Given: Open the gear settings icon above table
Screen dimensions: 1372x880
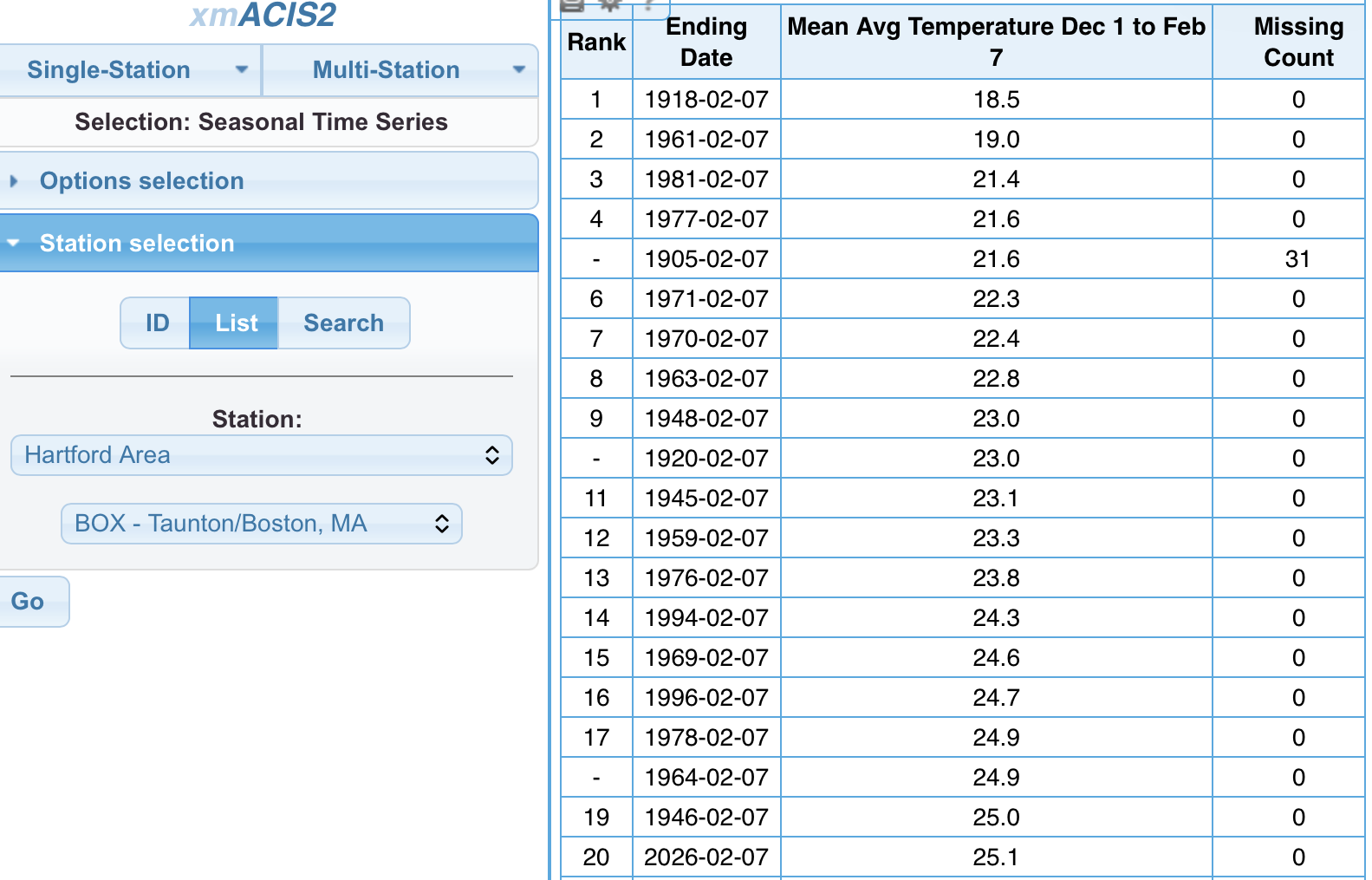Looking at the screenshot, I should coord(610,5).
